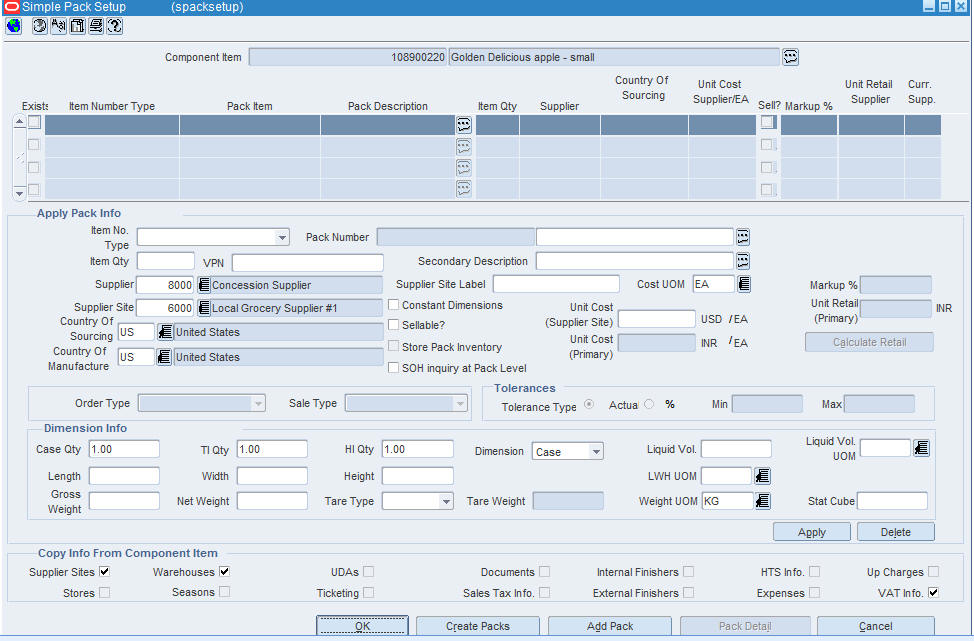
Task: Click the Unit Cost (Supplier Site) field
Action: point(657,319)
